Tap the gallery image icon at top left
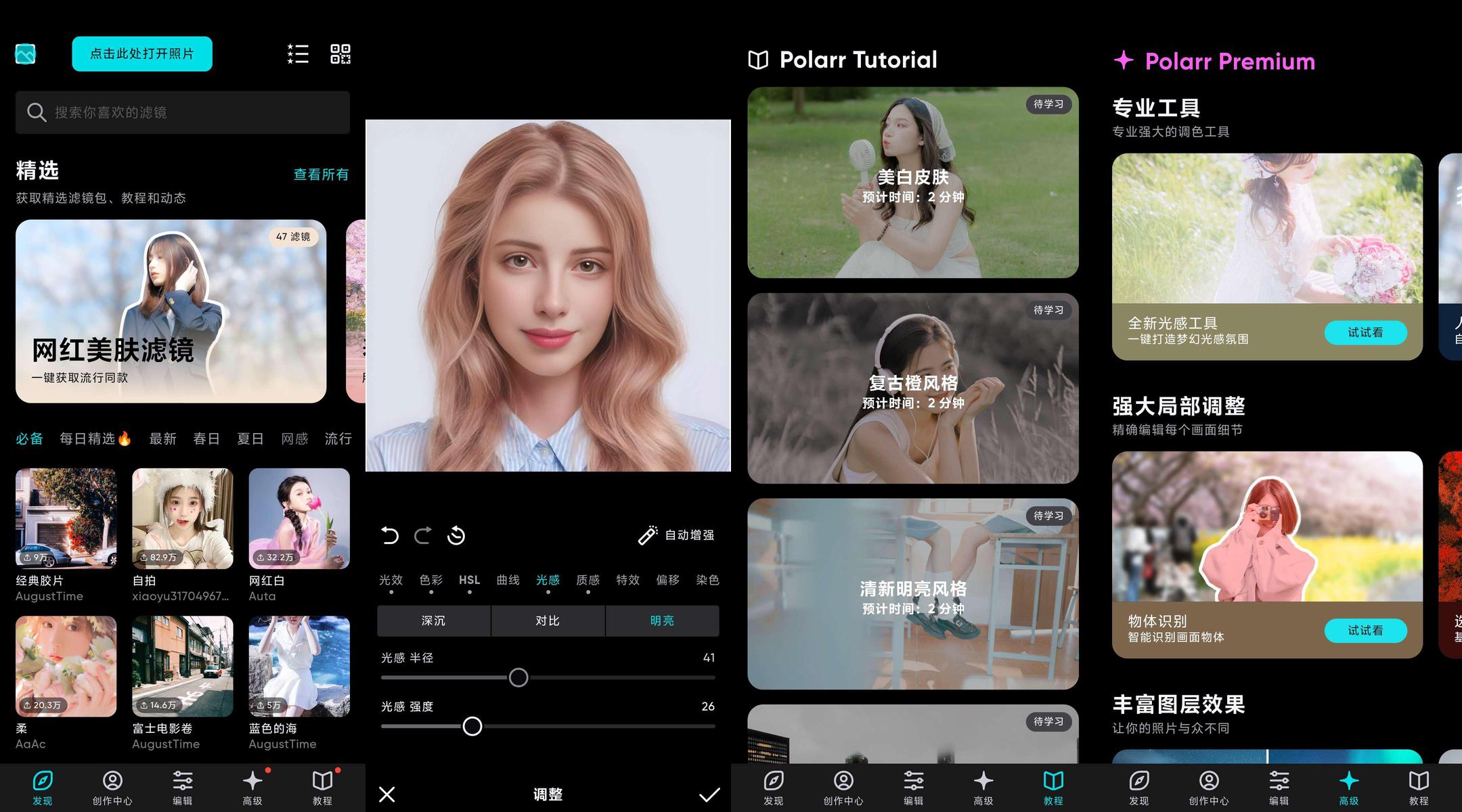 point(26,54)
